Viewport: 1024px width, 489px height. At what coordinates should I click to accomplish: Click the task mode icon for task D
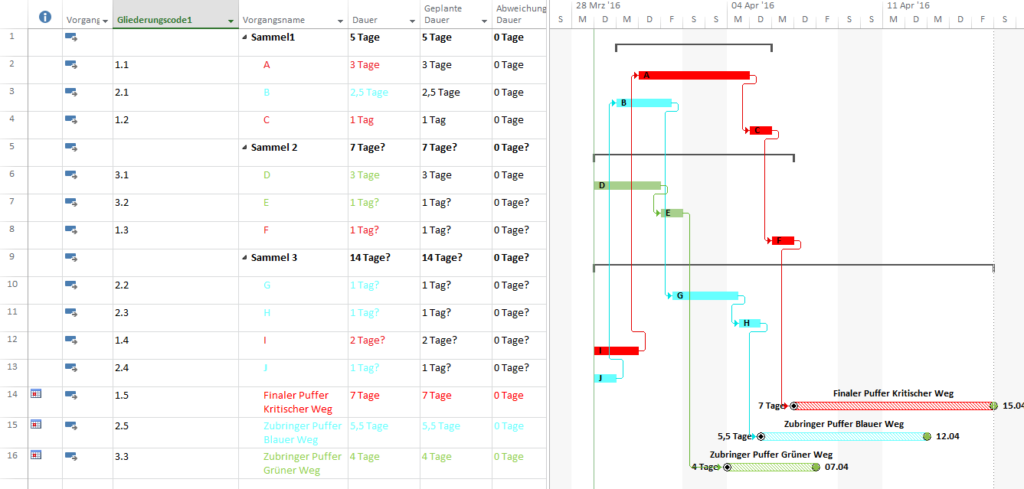point(71,175)
